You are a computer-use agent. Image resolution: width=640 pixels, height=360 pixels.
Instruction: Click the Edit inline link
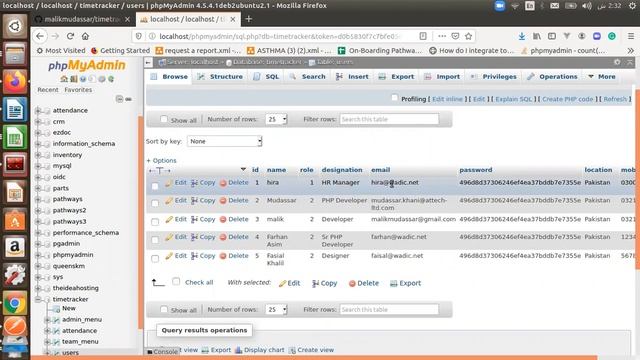click(447, 99)
